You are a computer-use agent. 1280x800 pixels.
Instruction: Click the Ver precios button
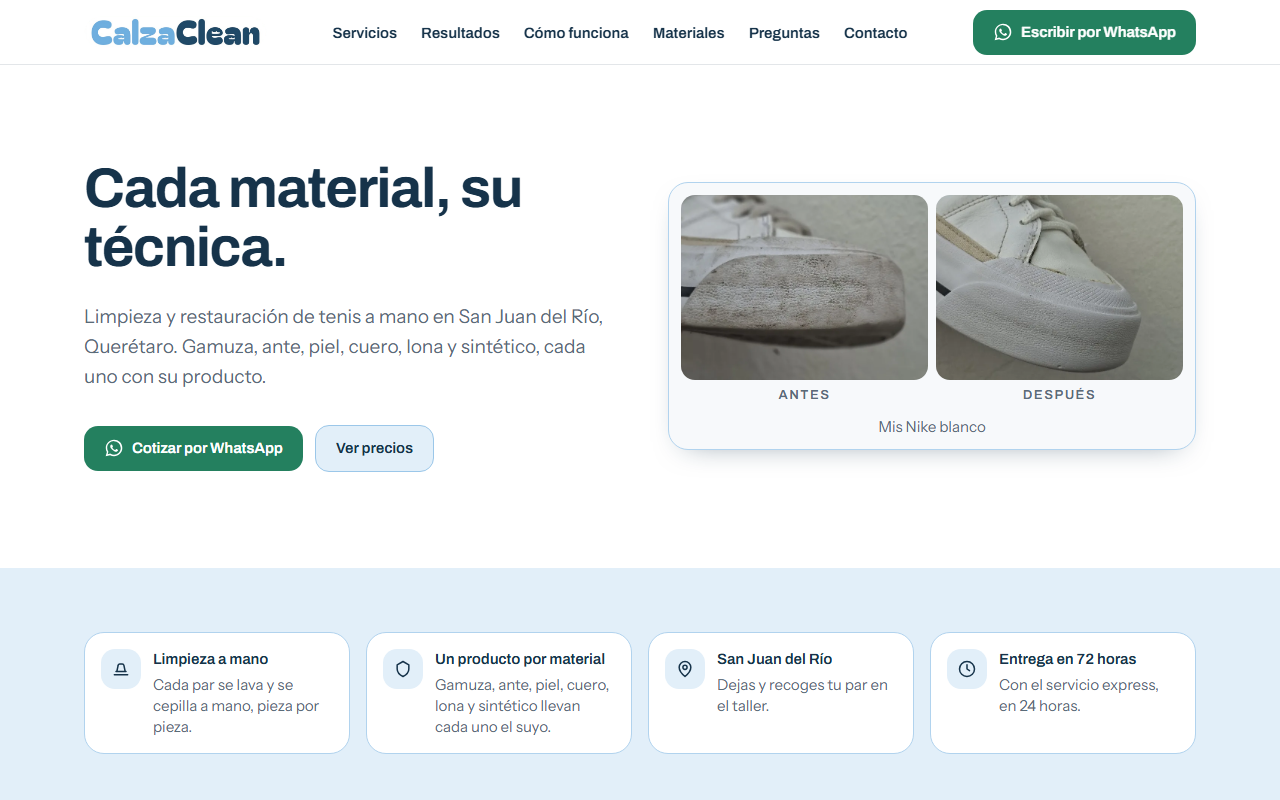[x=374, y=448]
